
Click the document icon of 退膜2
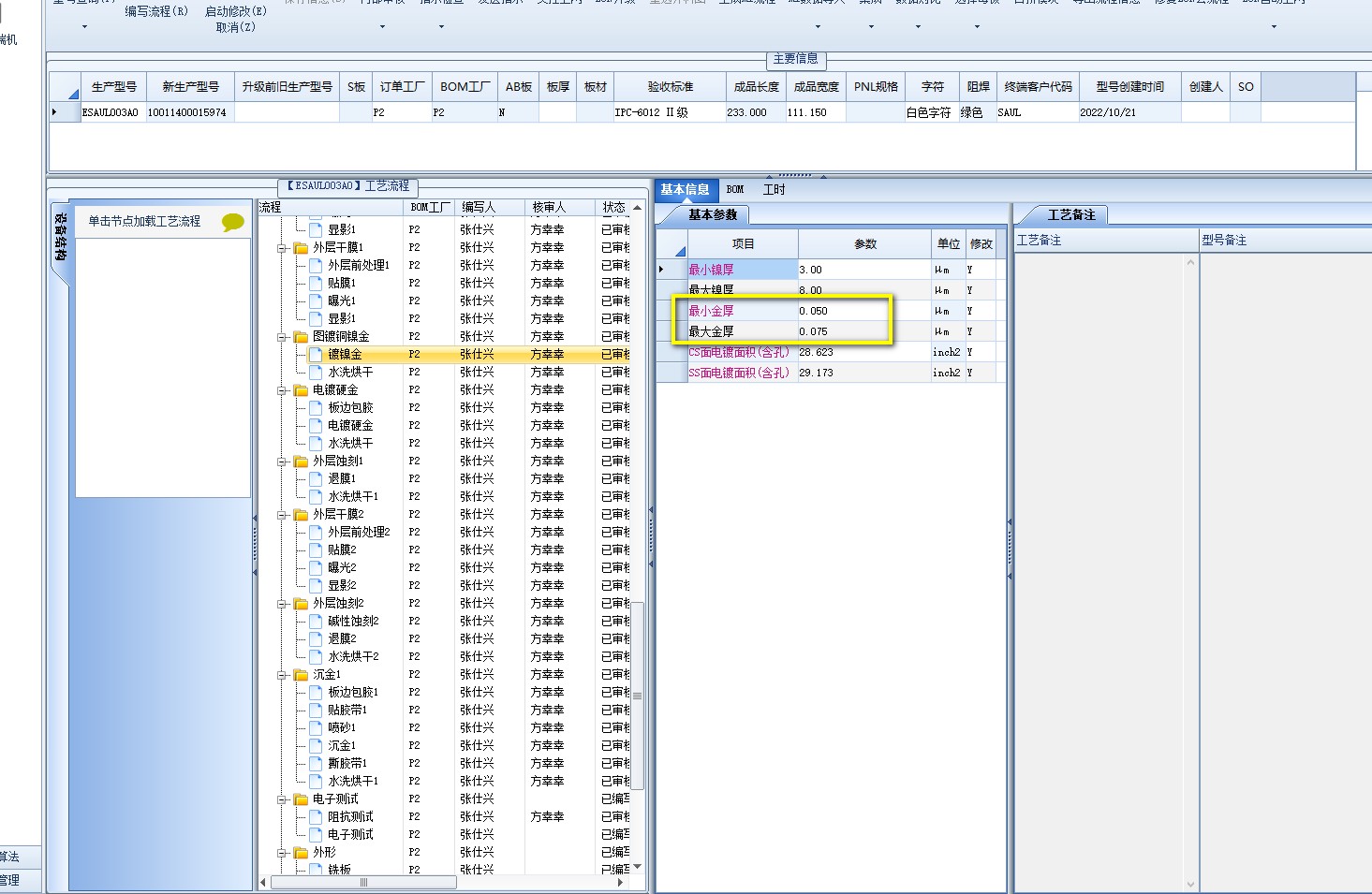coord(316,639)
